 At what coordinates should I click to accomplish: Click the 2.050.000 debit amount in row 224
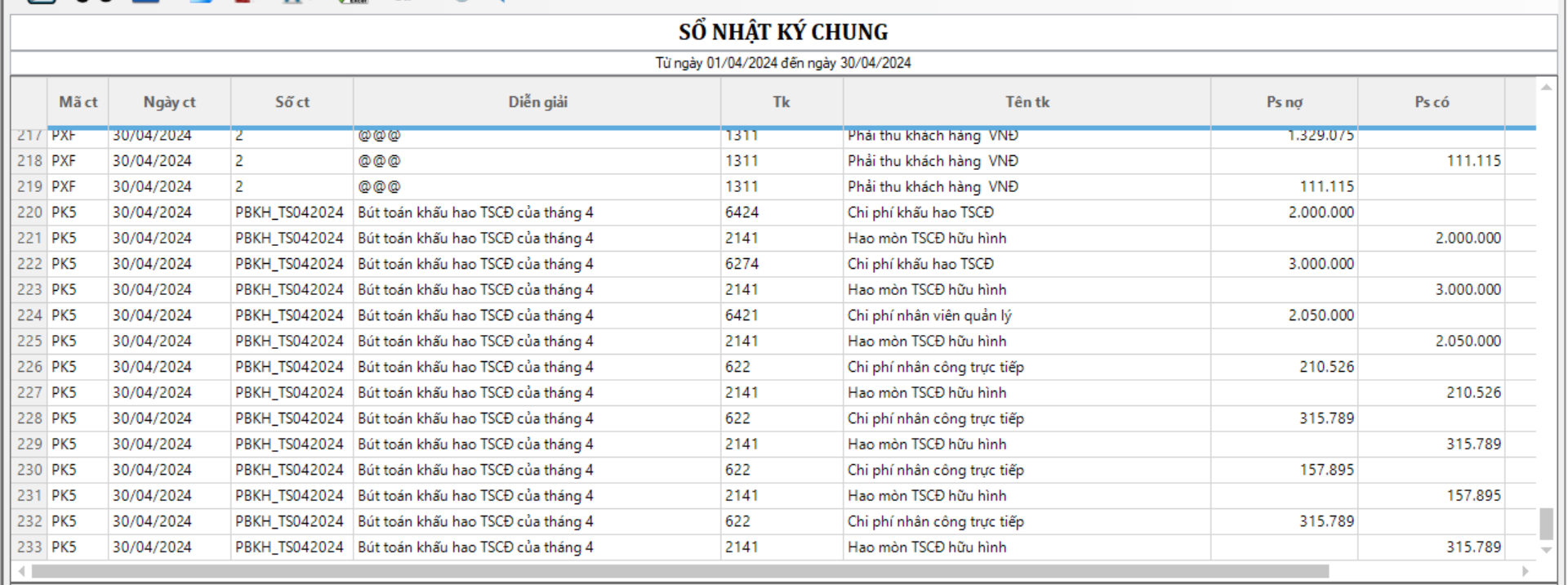point(1321,315)
